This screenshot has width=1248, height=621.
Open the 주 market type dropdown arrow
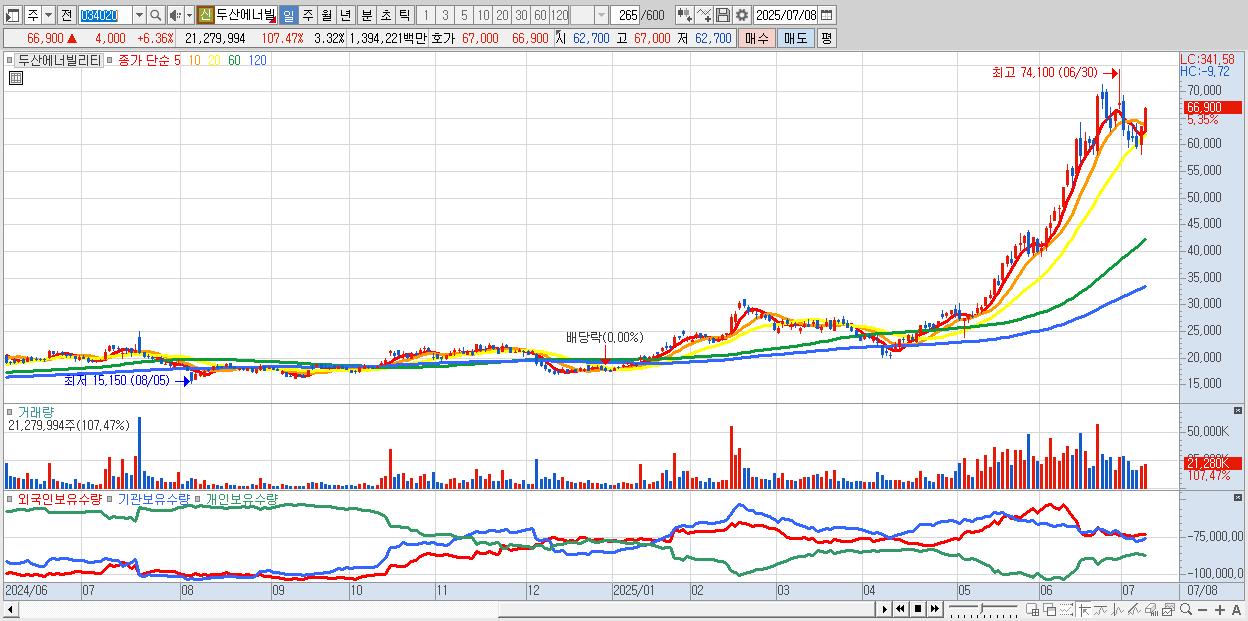tap(48, 15)
